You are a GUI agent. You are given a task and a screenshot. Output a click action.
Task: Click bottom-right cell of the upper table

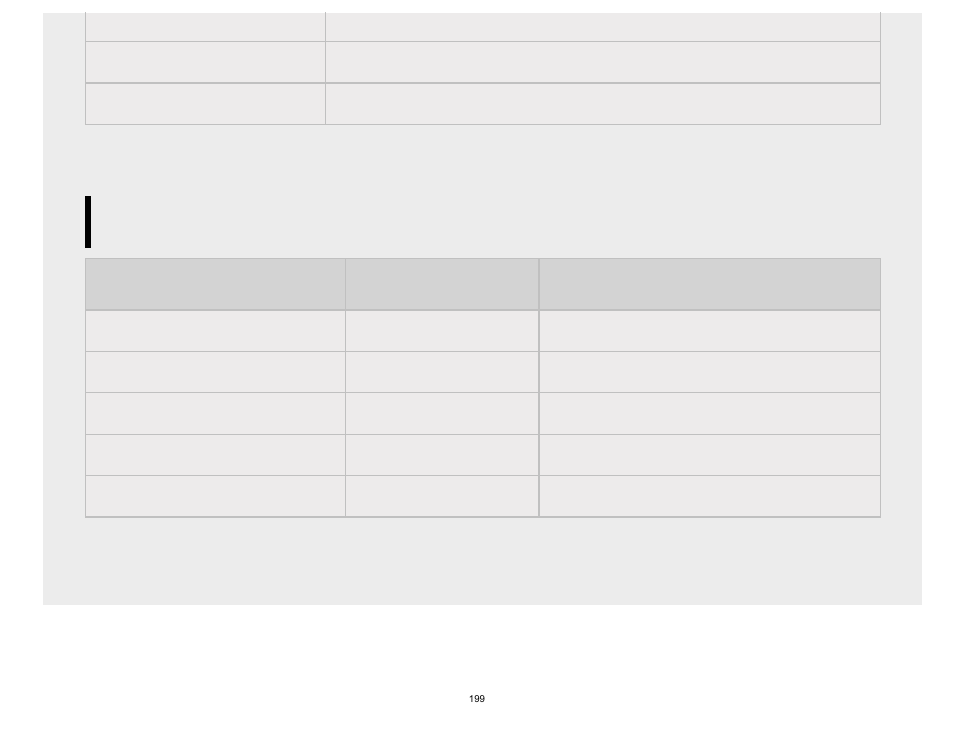click(603, 103)
